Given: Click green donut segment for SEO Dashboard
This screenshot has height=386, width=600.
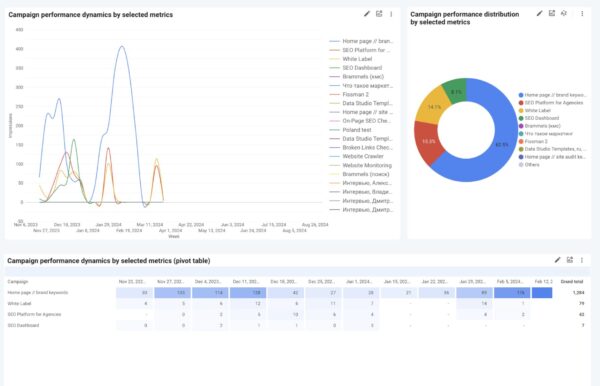Looking at the screenshot, I should tap(456, 92).
